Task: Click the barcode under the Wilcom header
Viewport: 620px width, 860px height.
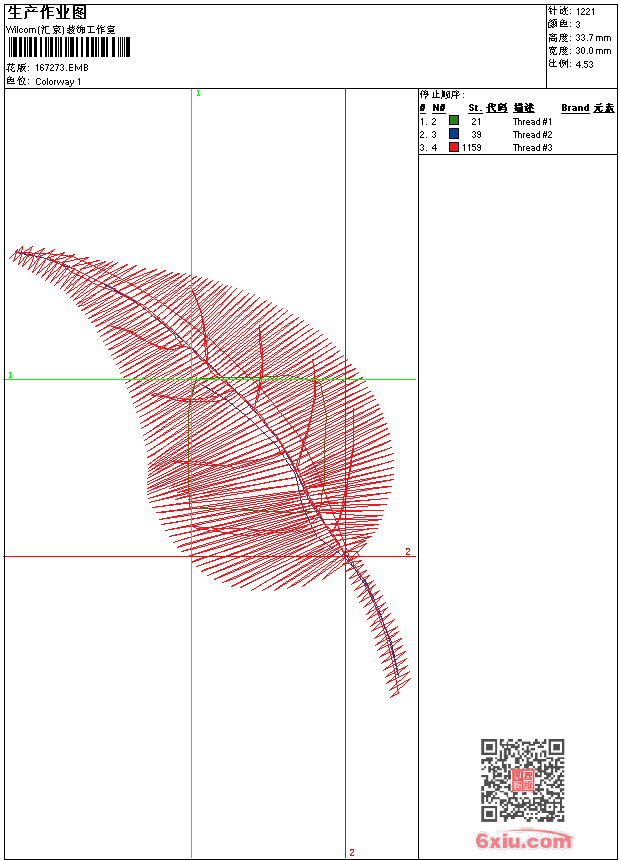Action: 69,47
